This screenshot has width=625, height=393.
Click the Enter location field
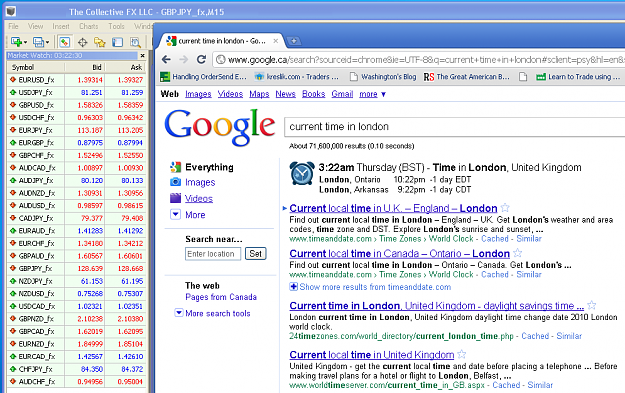[x=213, y=254]
